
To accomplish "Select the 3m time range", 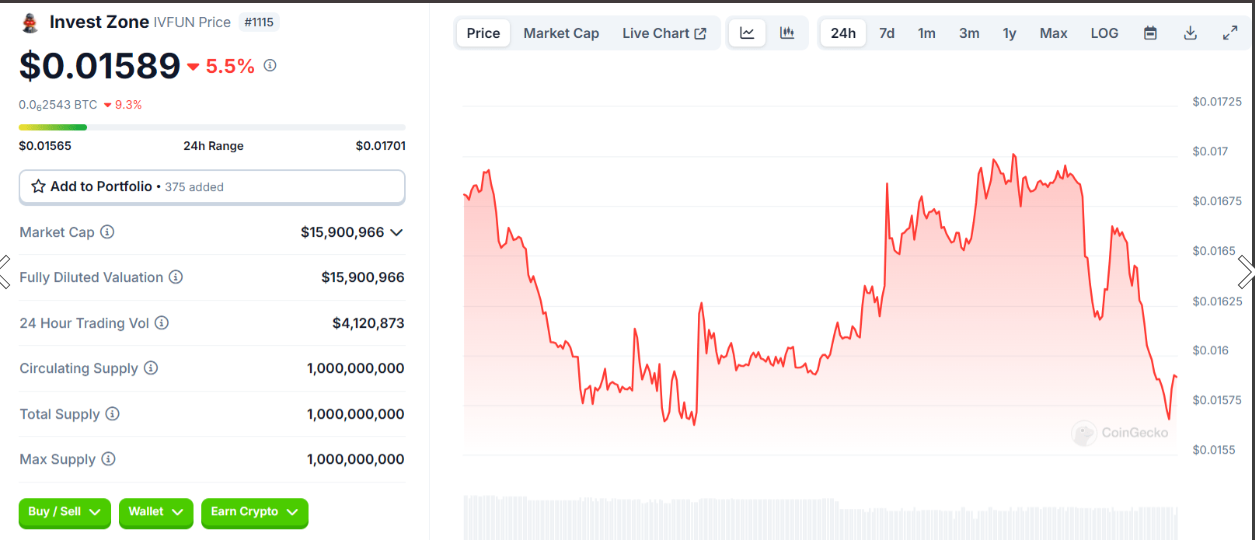I will [969, 33].
